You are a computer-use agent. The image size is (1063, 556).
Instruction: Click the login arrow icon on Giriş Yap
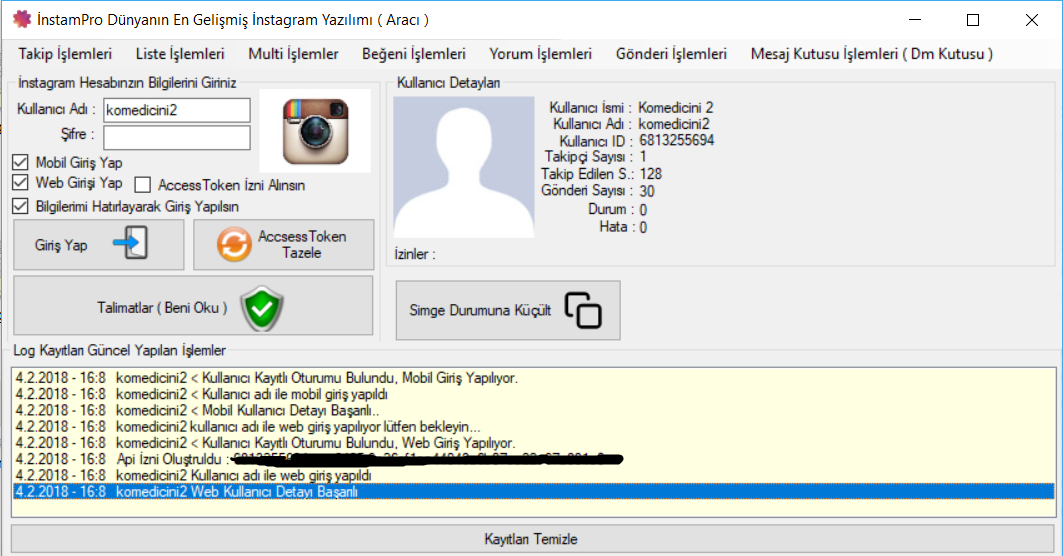130,243
